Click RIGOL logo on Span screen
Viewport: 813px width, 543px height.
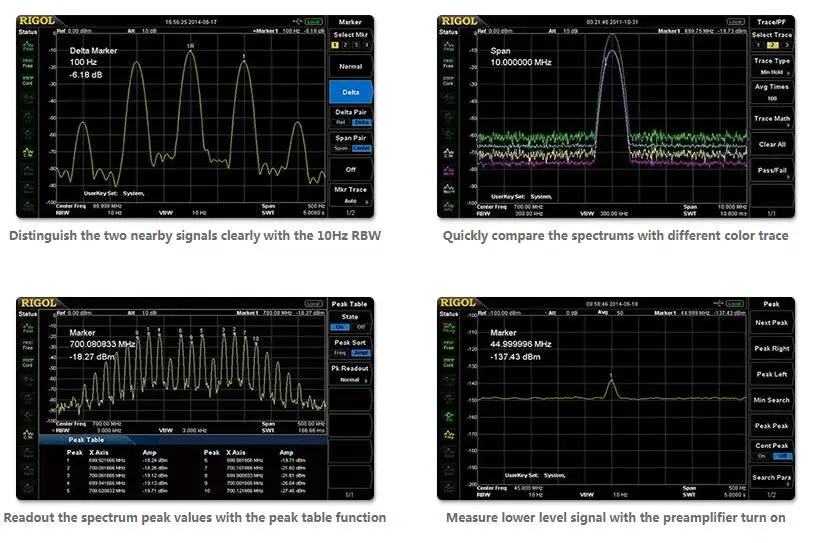point(458,21)
